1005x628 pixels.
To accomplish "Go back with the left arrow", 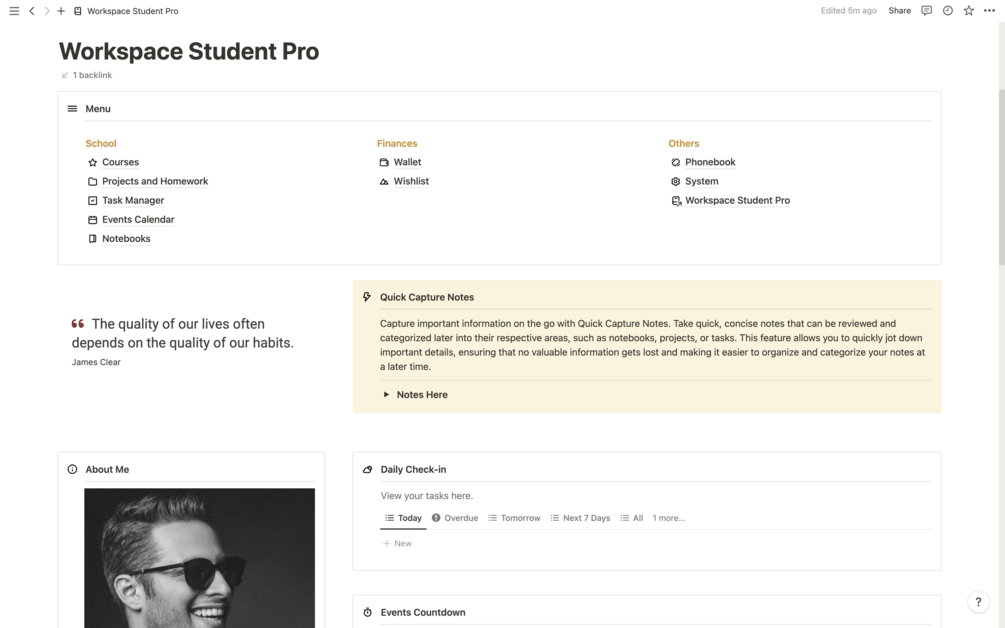I will 32,11.
